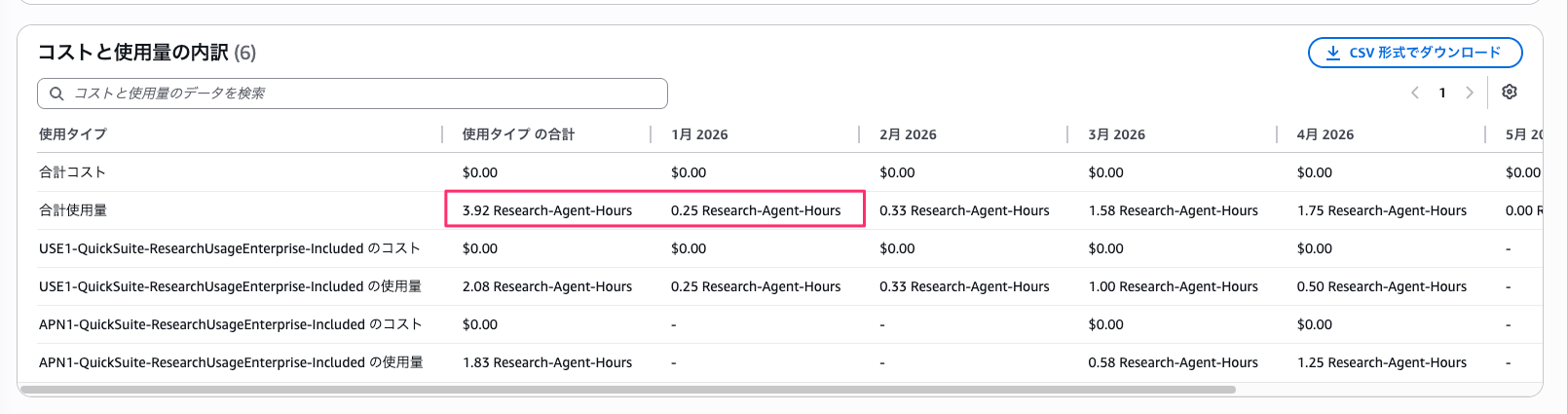
Task: Click the search magnifier icon
Action: (x=56, y=94)
